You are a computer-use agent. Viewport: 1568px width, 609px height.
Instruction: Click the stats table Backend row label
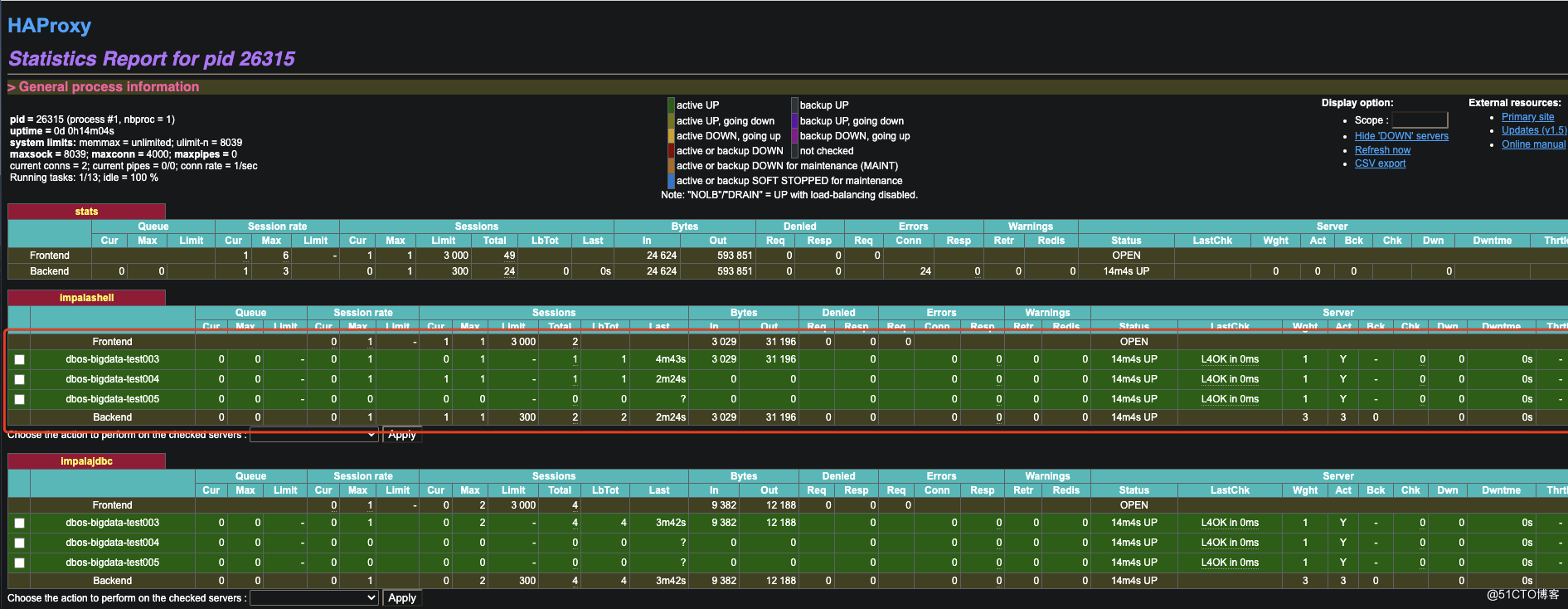click(50, 271)
